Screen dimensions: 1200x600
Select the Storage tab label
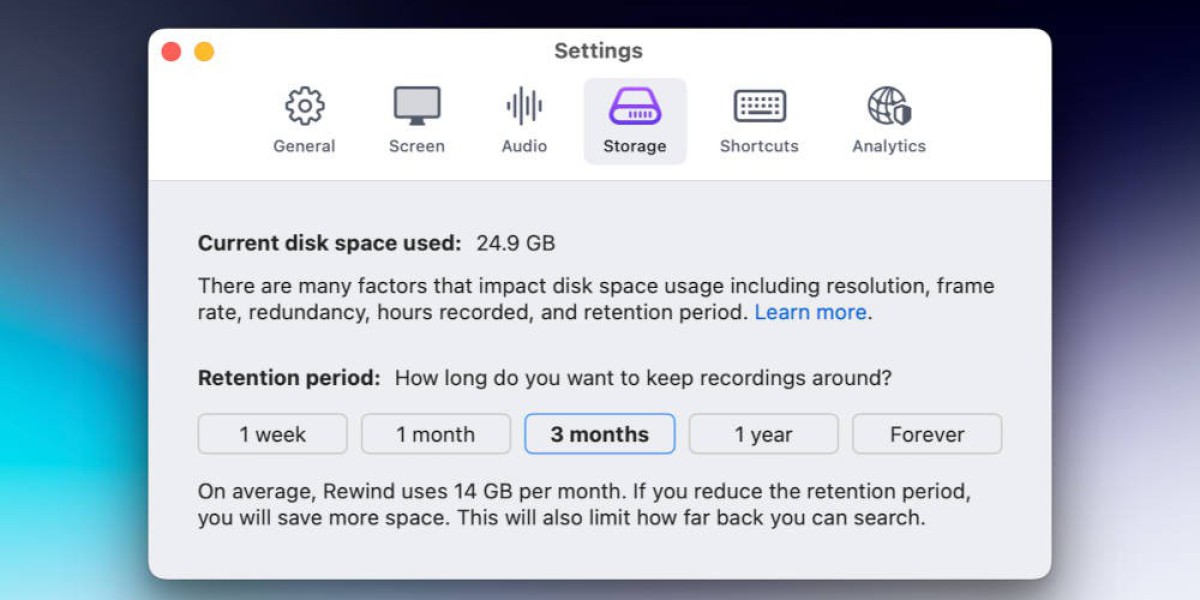click(635, 146)
